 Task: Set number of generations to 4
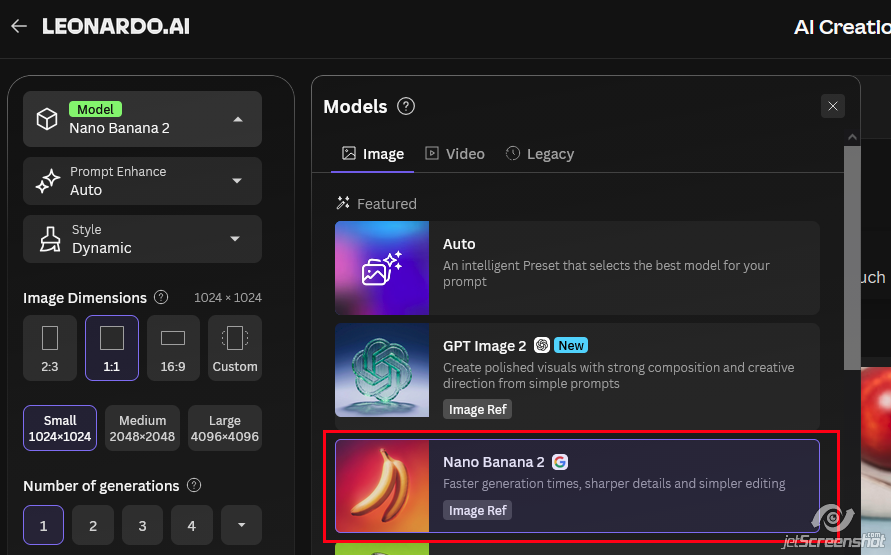[191, 525]
